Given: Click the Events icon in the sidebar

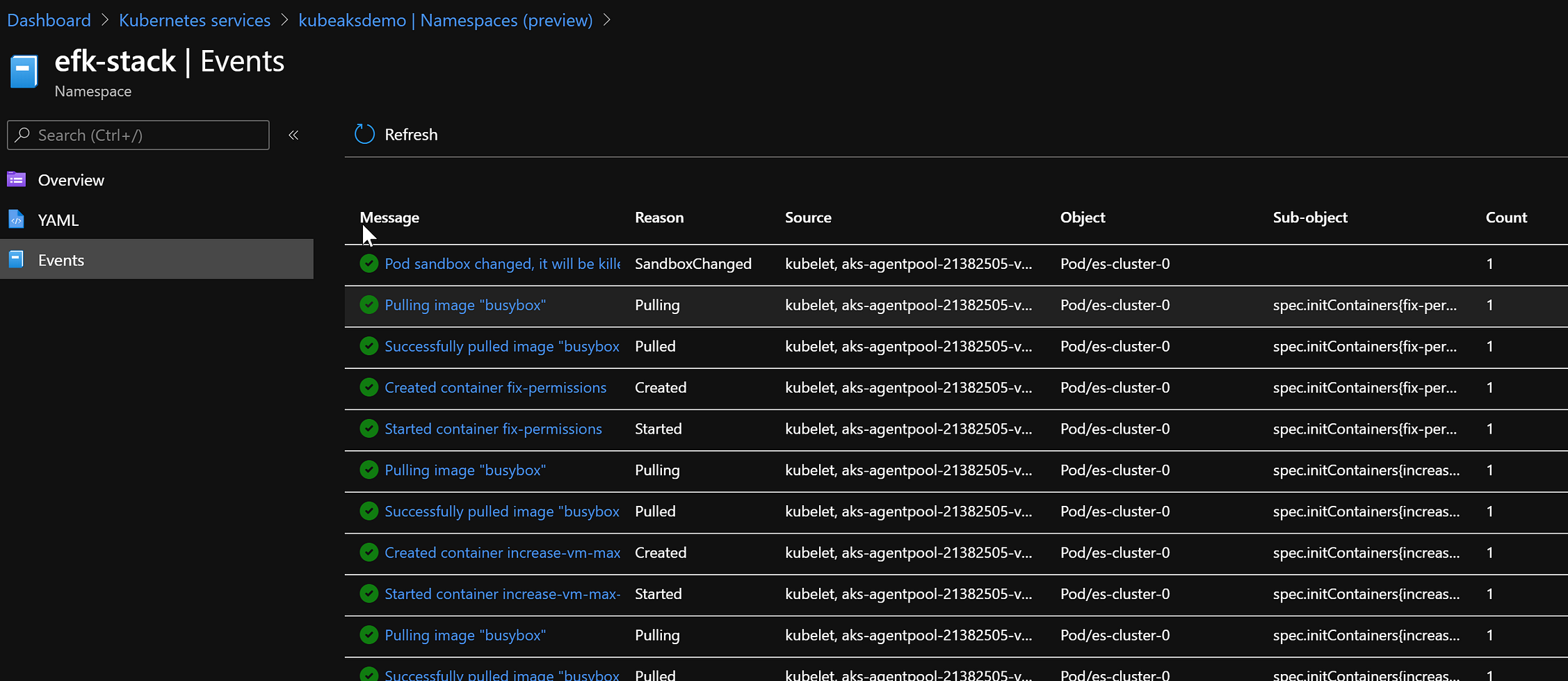Looking at the screenshot, I should tap(17, 260).
